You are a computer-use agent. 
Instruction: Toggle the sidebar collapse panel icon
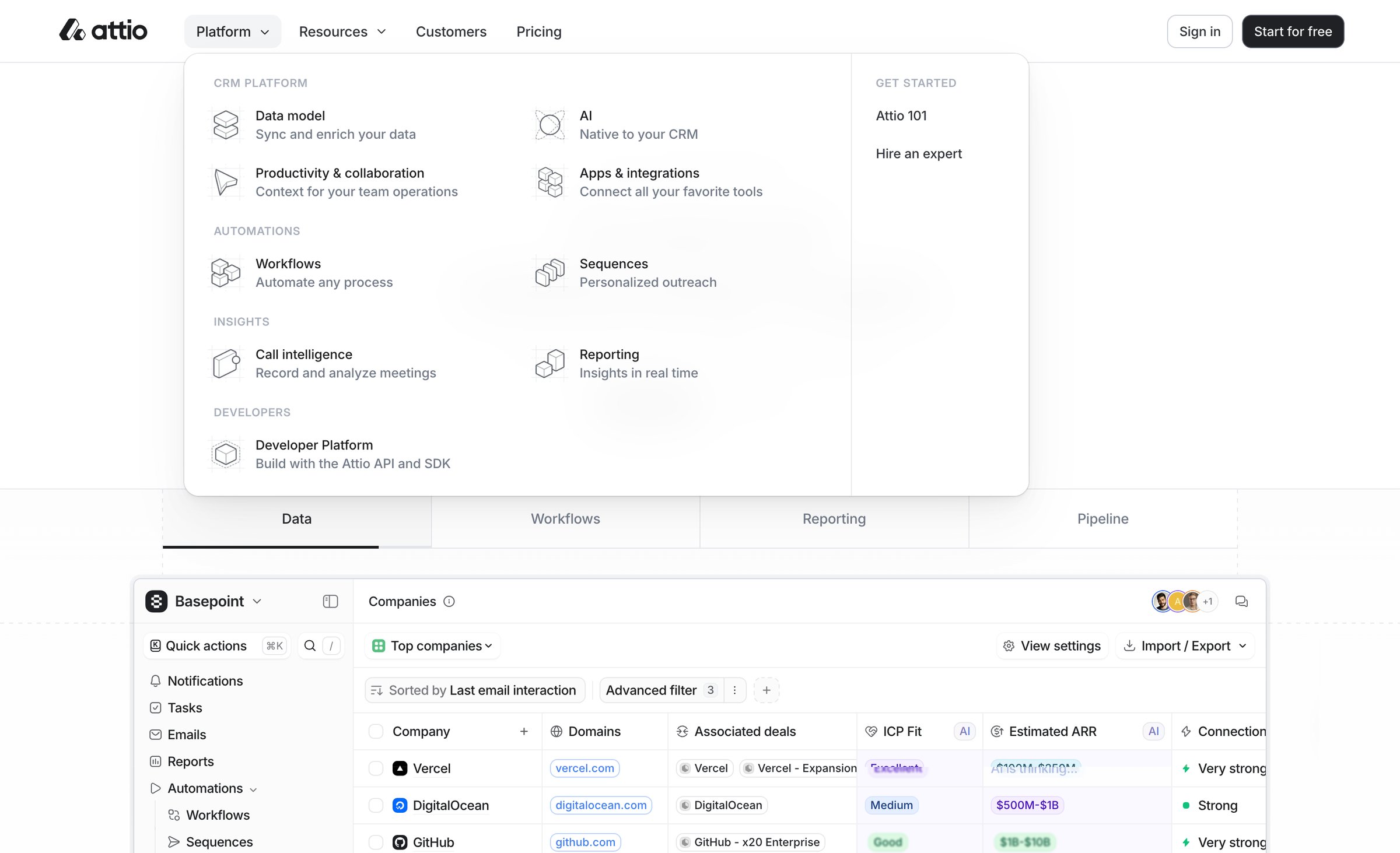(330, 601)
